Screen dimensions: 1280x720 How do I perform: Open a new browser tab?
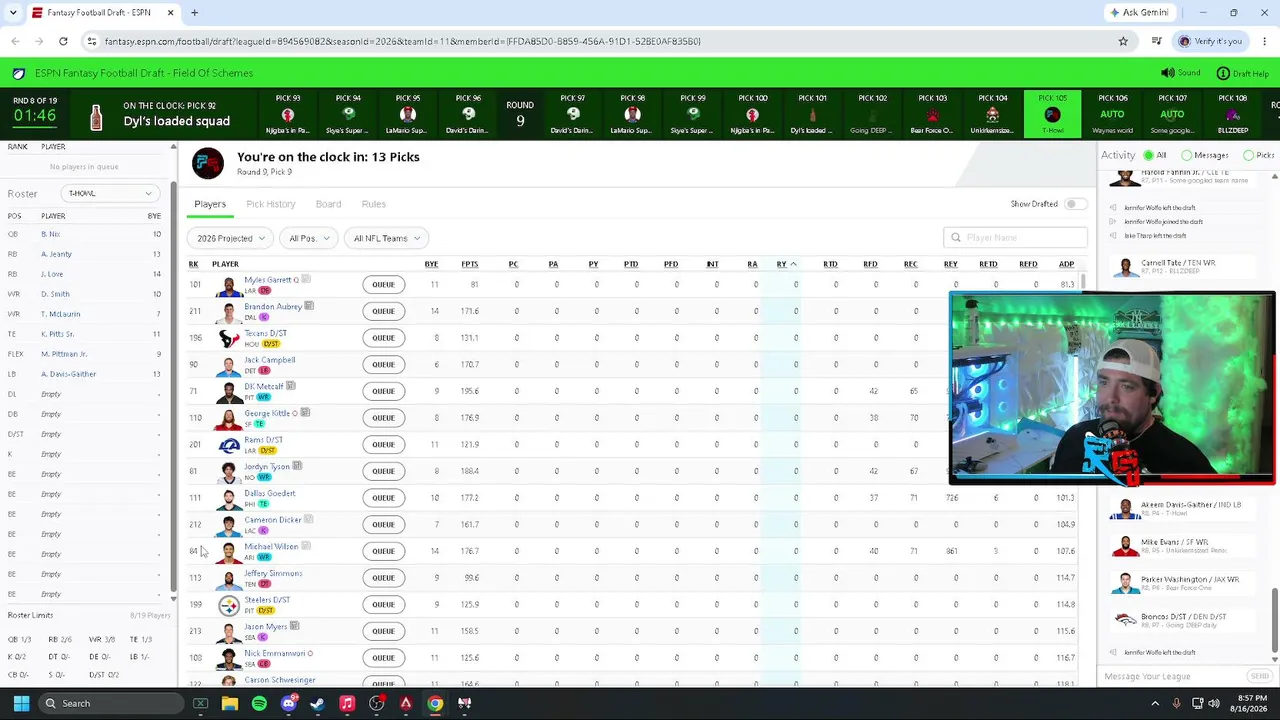pos(194,13)
